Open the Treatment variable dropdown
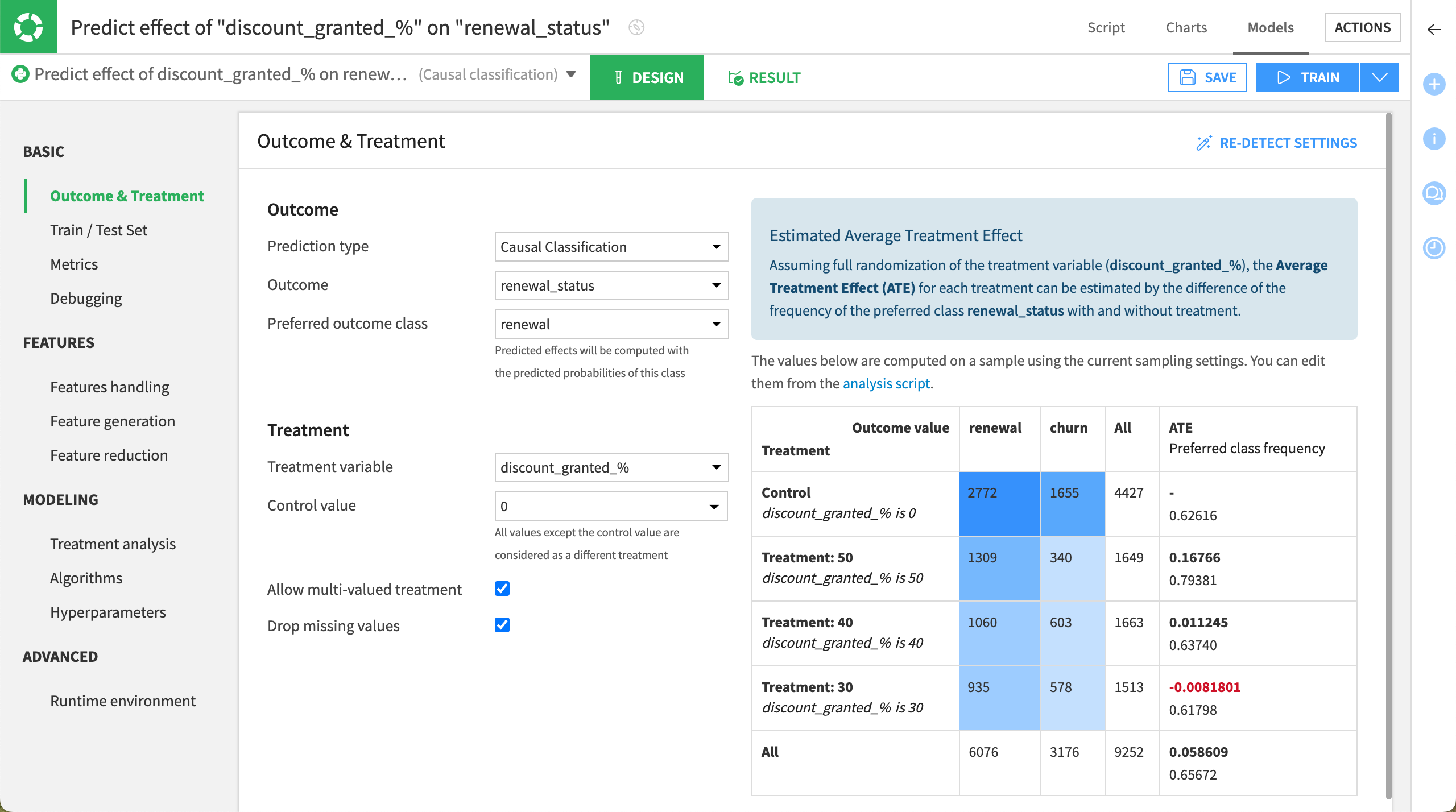 pyautogui.click(x=611, y=467)
